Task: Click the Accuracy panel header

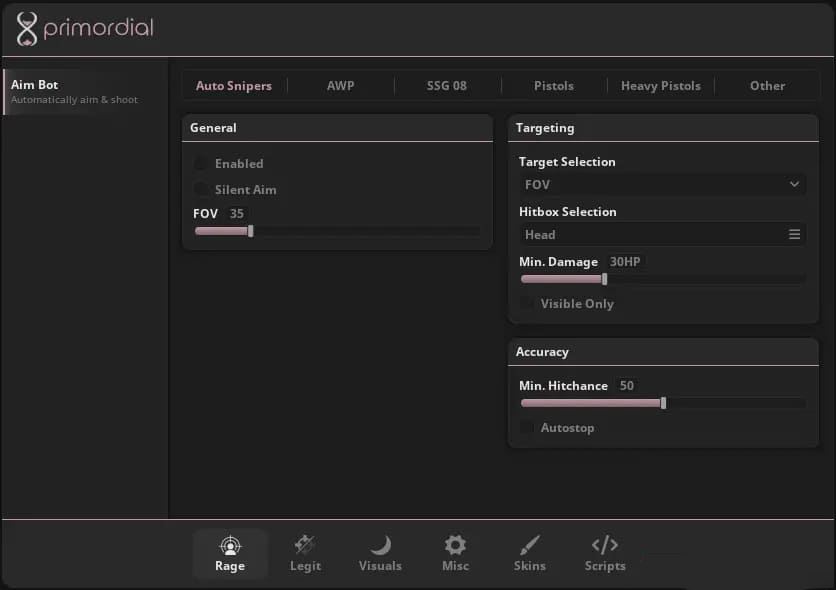Action: tap(663, 352)
